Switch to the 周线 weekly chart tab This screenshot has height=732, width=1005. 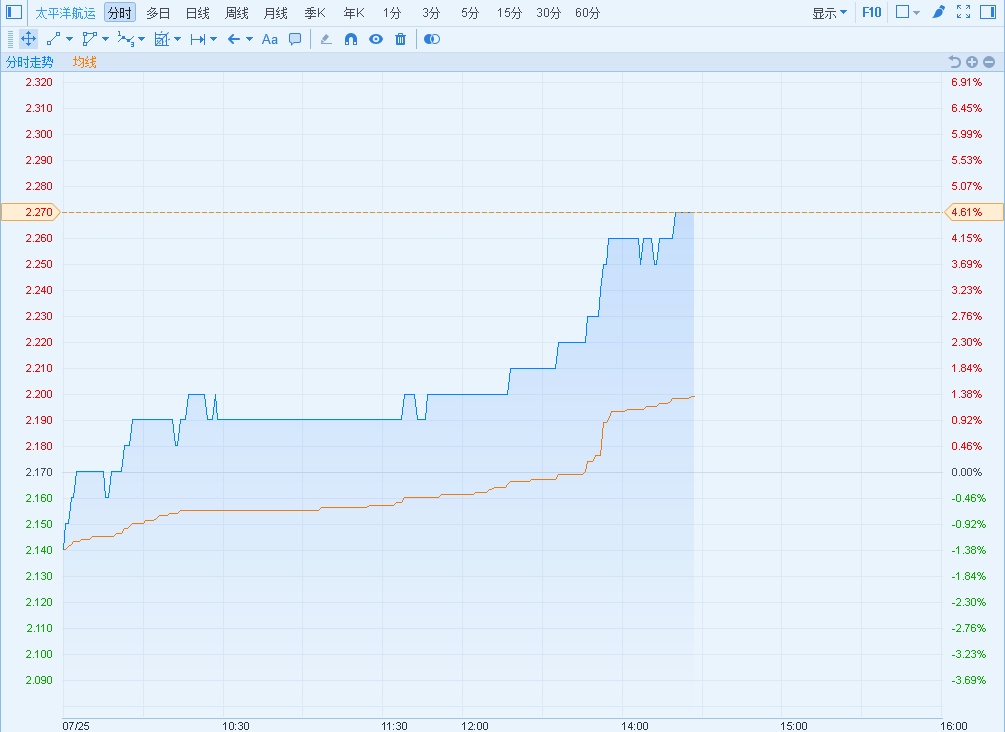(236, 13)
